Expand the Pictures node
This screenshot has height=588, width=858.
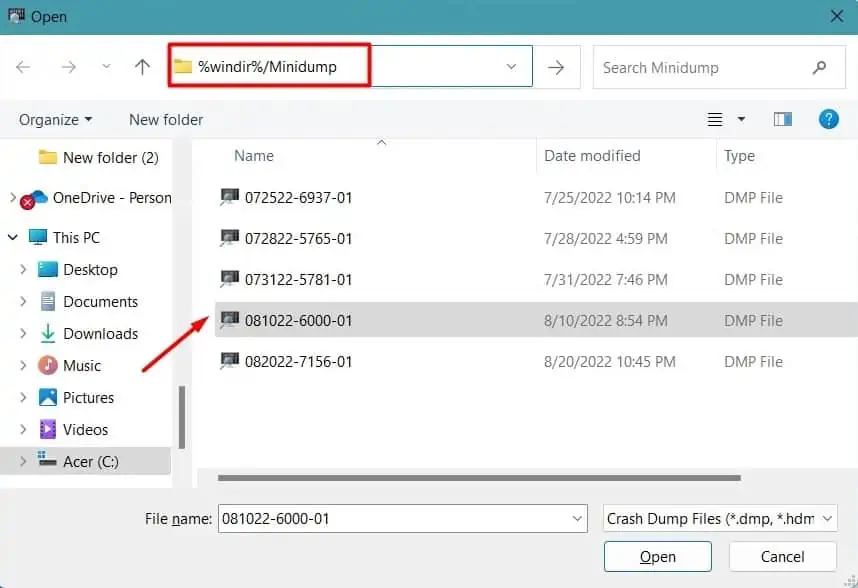(x=23, y=397)
